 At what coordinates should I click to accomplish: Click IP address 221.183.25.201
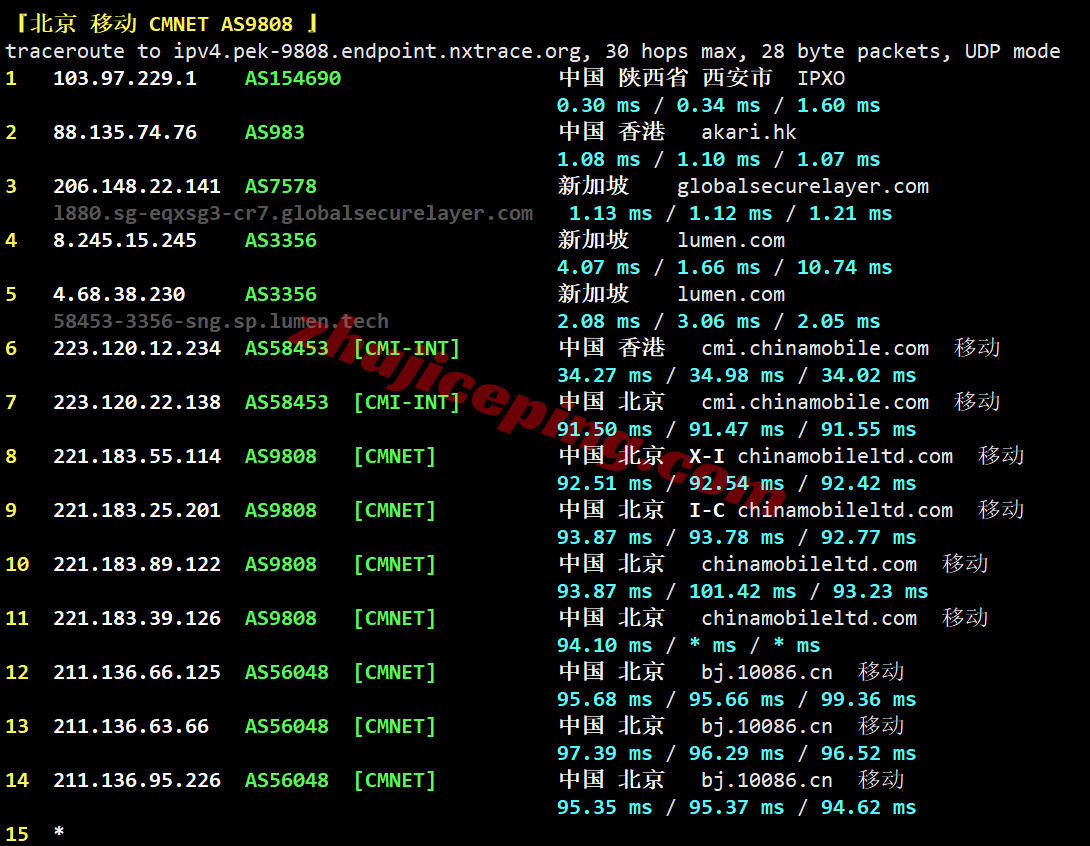(137, 510)
